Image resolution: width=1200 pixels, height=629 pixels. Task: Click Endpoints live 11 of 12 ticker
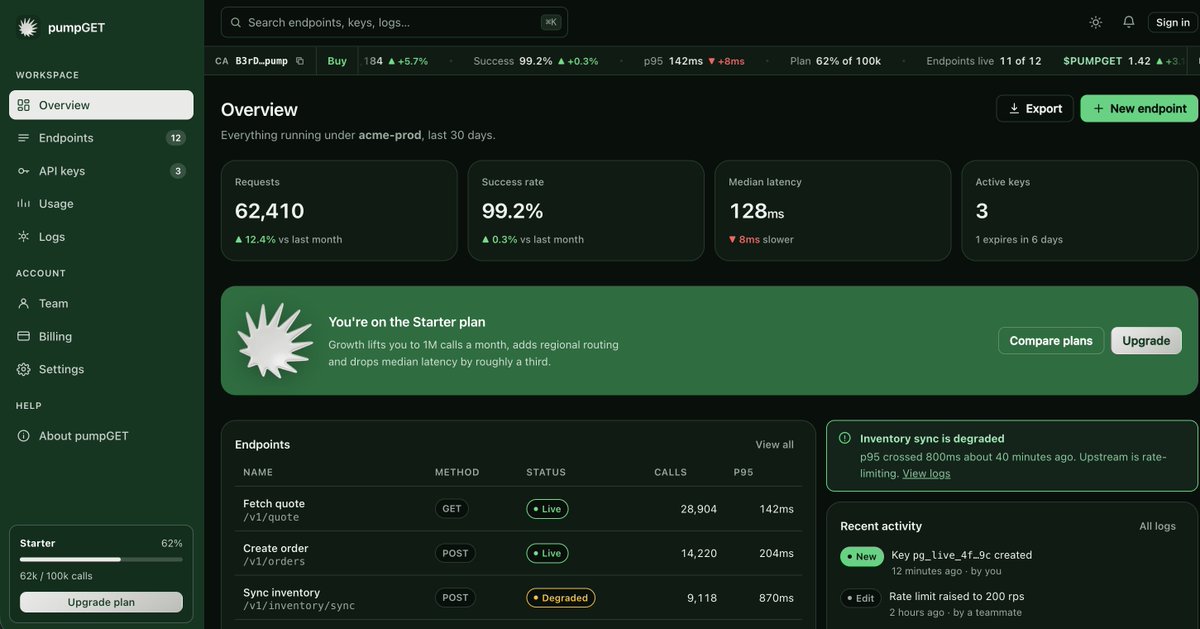coord(984,61)
